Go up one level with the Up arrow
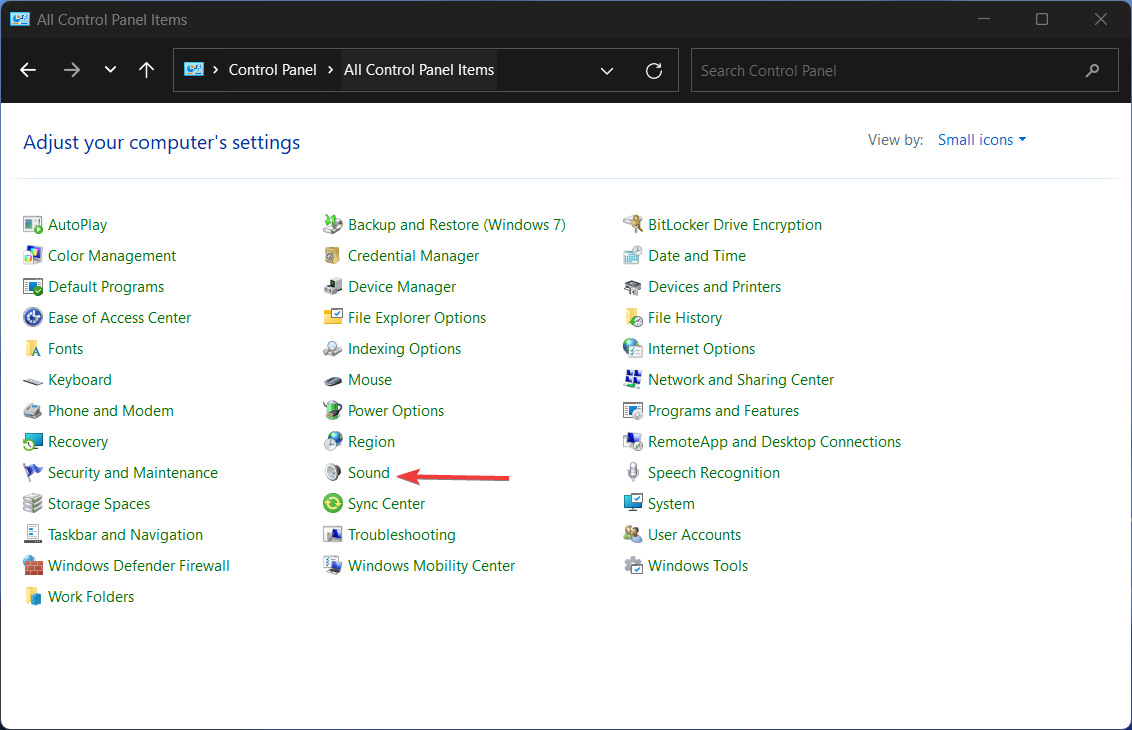Screen dimensions: 1132x730 147,70
